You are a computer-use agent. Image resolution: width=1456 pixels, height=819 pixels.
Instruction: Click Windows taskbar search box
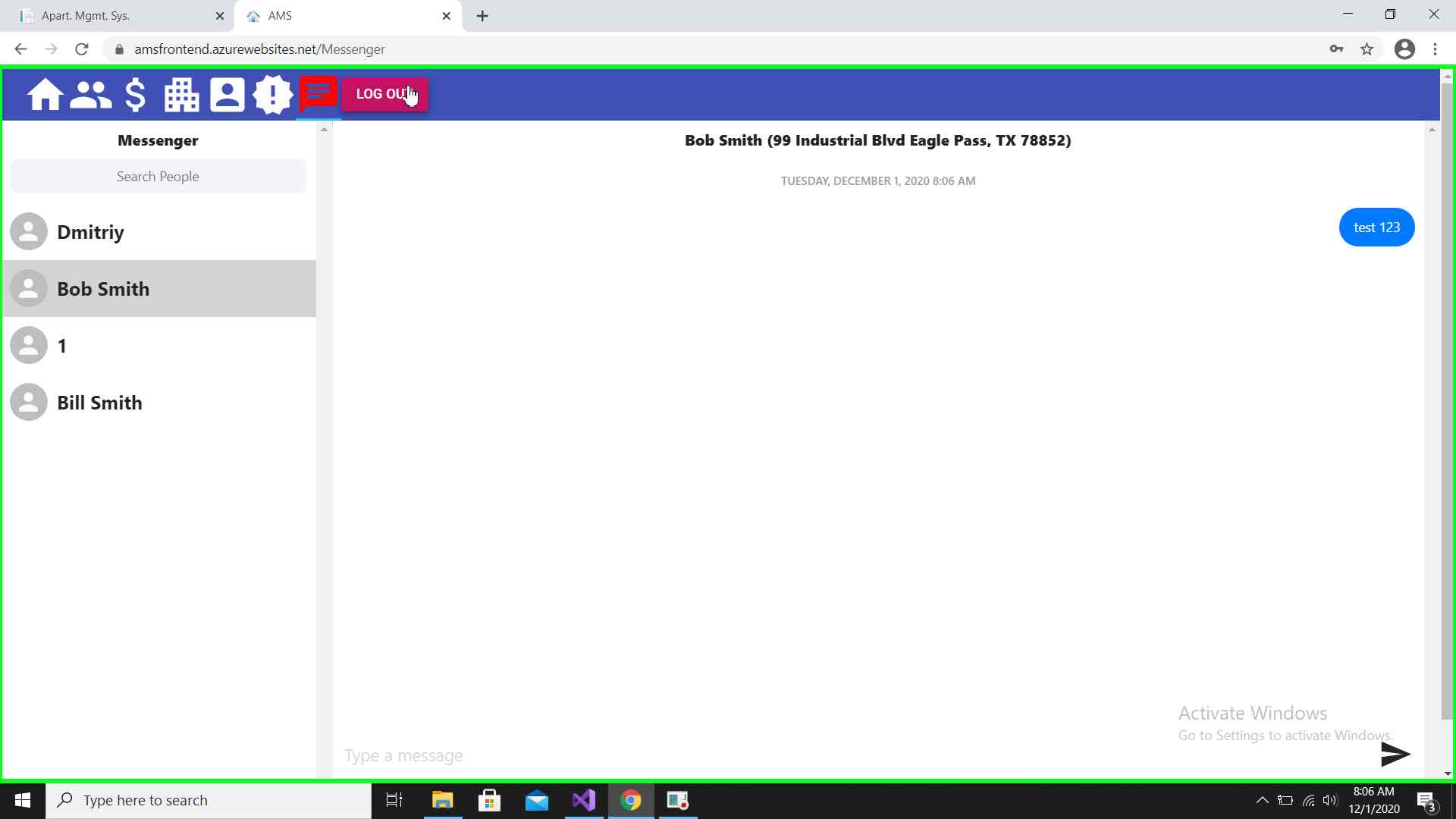[209, 800]
